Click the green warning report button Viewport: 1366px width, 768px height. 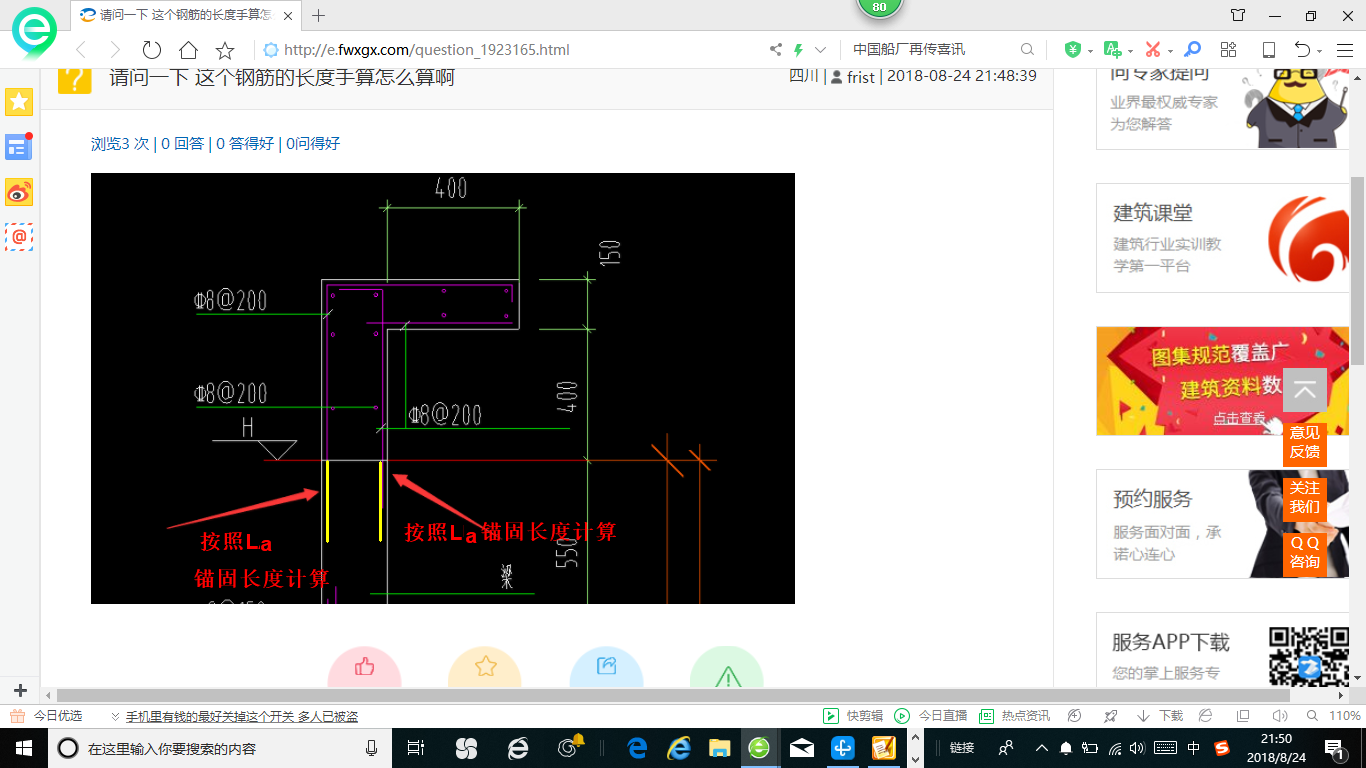[x=727, y=667]
